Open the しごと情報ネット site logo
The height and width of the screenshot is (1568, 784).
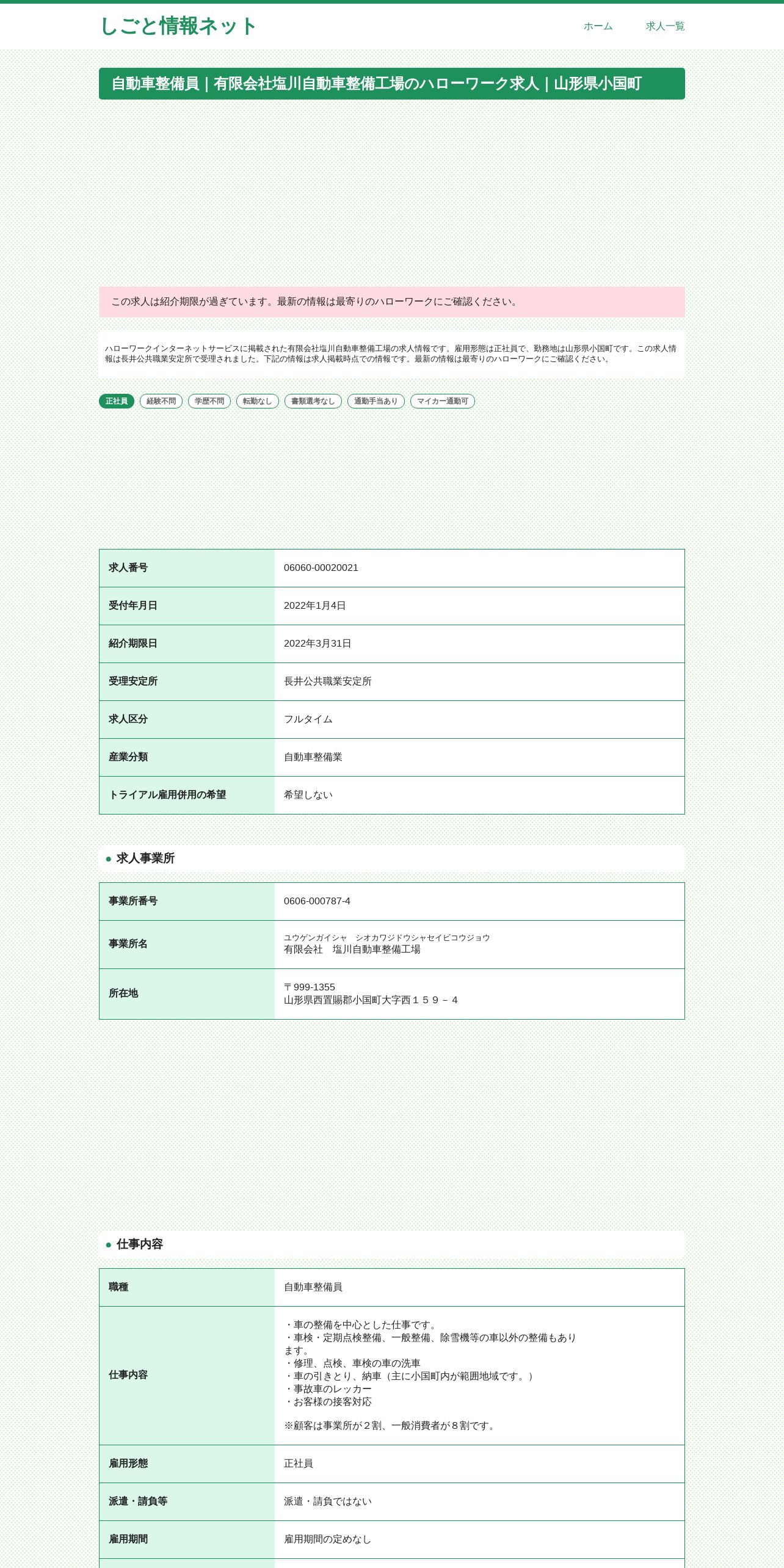pyautogui.click(x=178, y=26)
